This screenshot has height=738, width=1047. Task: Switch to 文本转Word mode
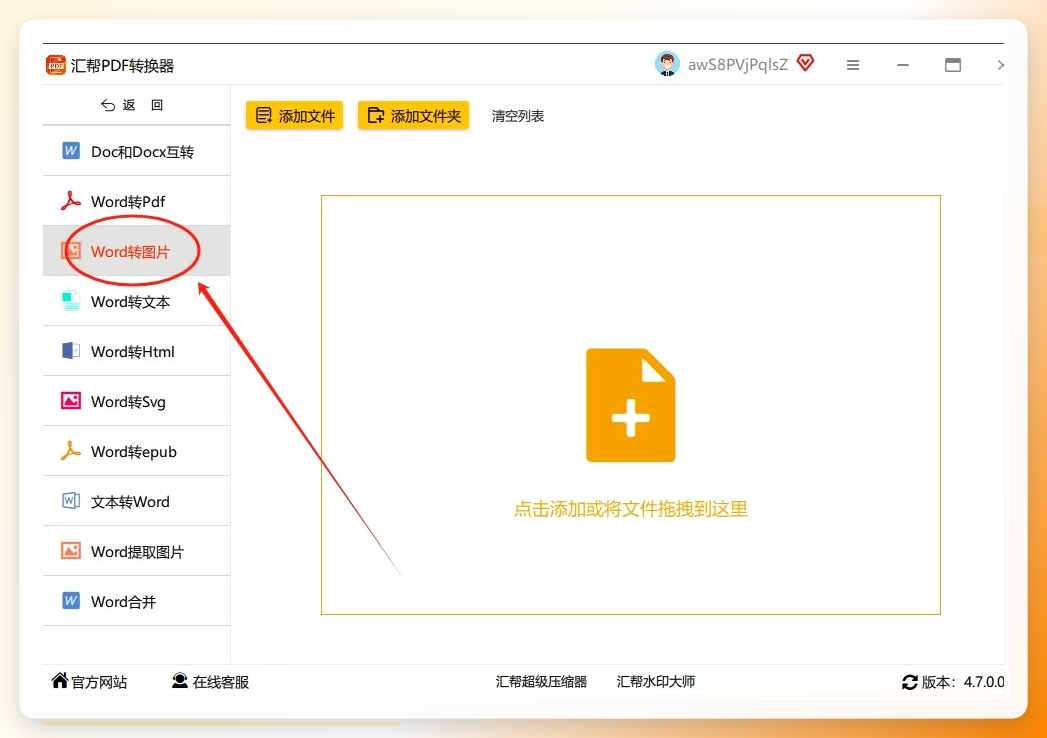(x=136, y=502)
